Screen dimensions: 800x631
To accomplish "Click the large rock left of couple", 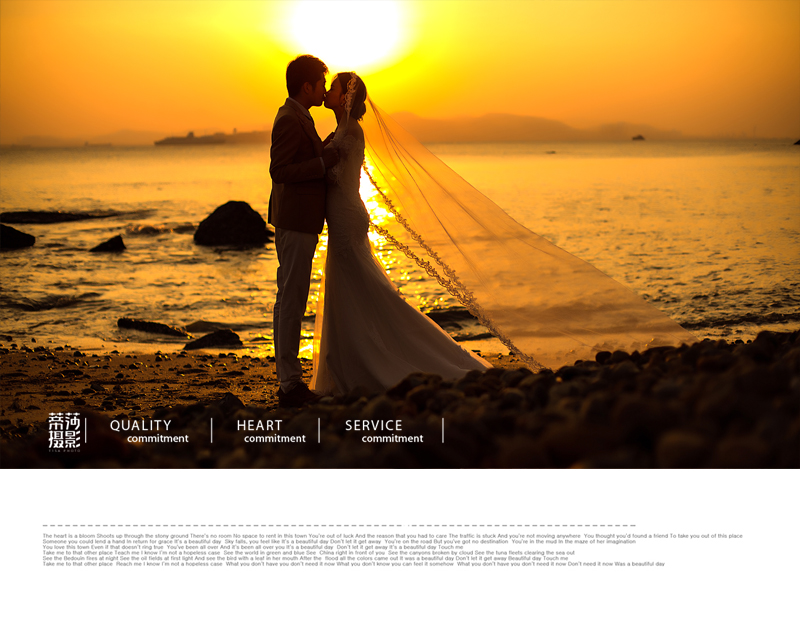I will point(232,225).
